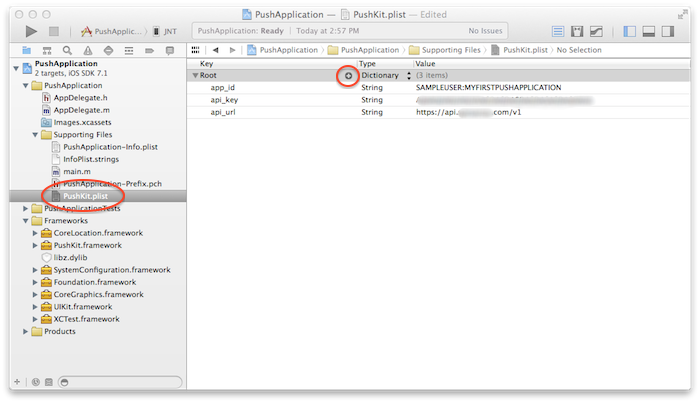
Task: Add a new item under Root
Action: point(348,76)
